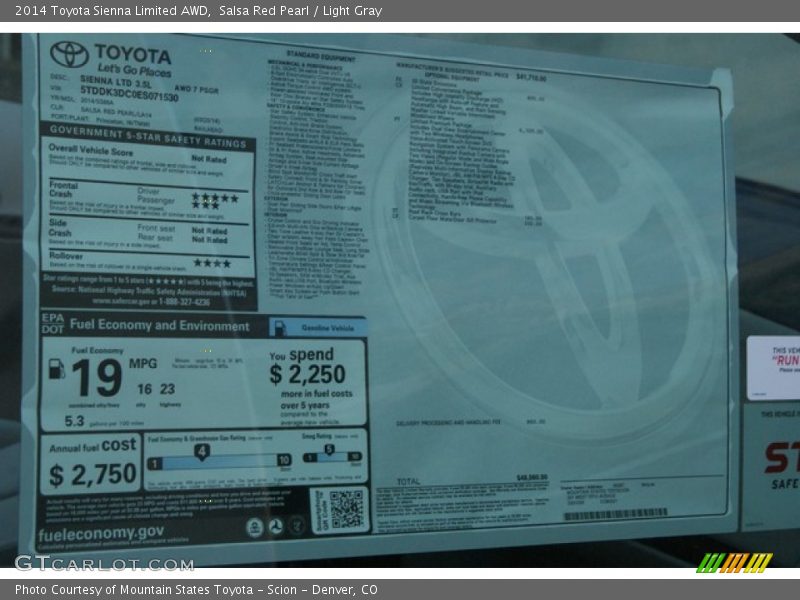Select 'Salsa Red Pearl / Light Gray' caption

pos(301,11)
